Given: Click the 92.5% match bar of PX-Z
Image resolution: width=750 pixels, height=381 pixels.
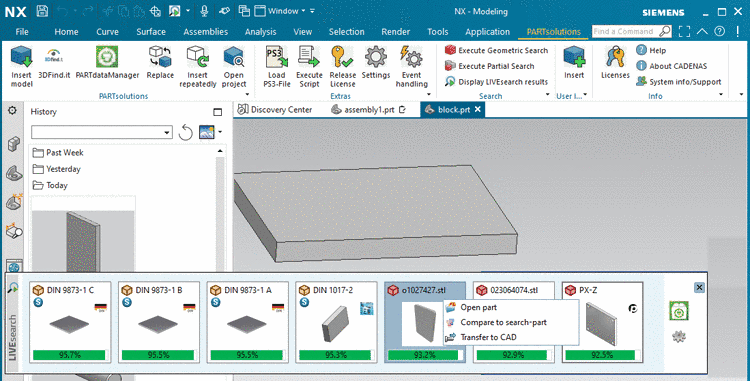Looking at the screenshot, I should [602, 355].
